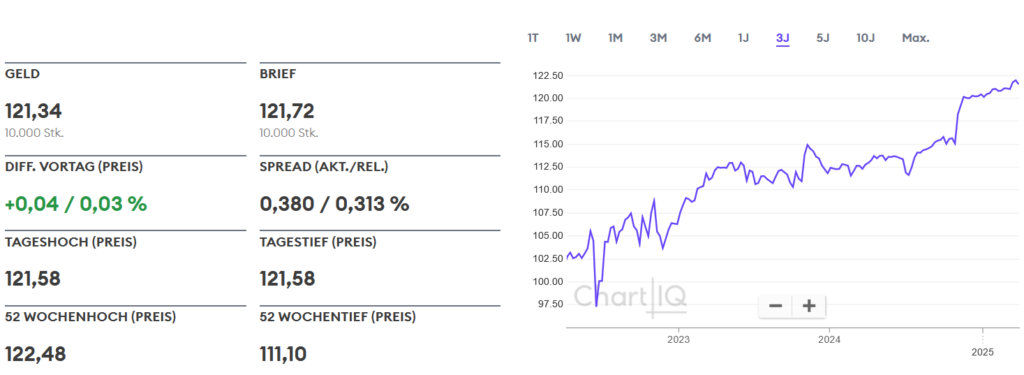Viewport: 1024px width, 375px height.
Task: Choose the active 3J time range
Action: pyautogui.click(x=783, y=38)
